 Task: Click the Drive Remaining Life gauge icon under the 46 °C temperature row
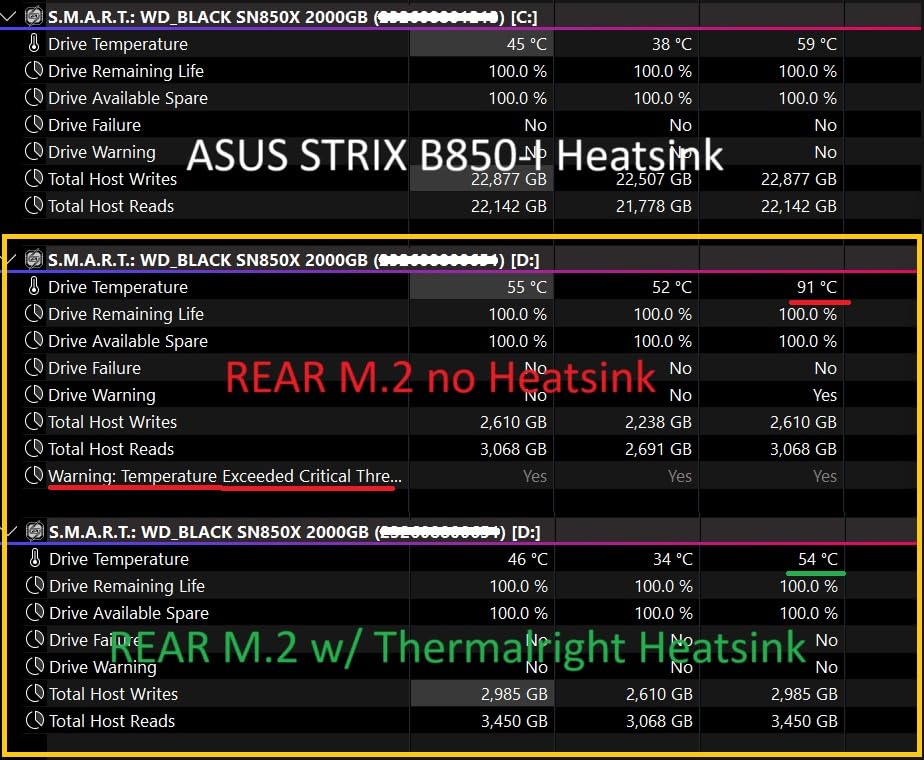35,586
